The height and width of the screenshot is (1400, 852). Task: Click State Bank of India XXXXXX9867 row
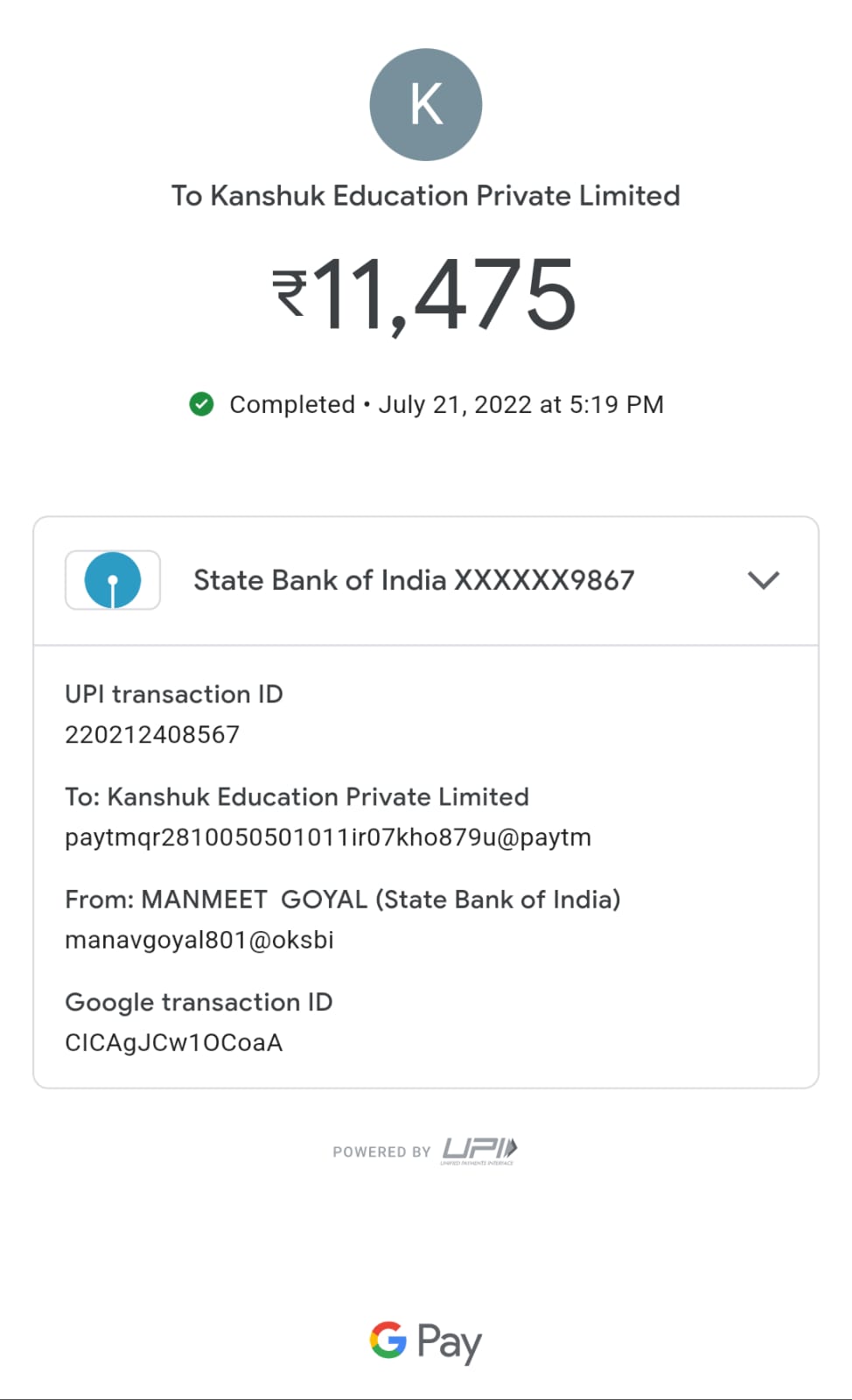pos(414,580)
